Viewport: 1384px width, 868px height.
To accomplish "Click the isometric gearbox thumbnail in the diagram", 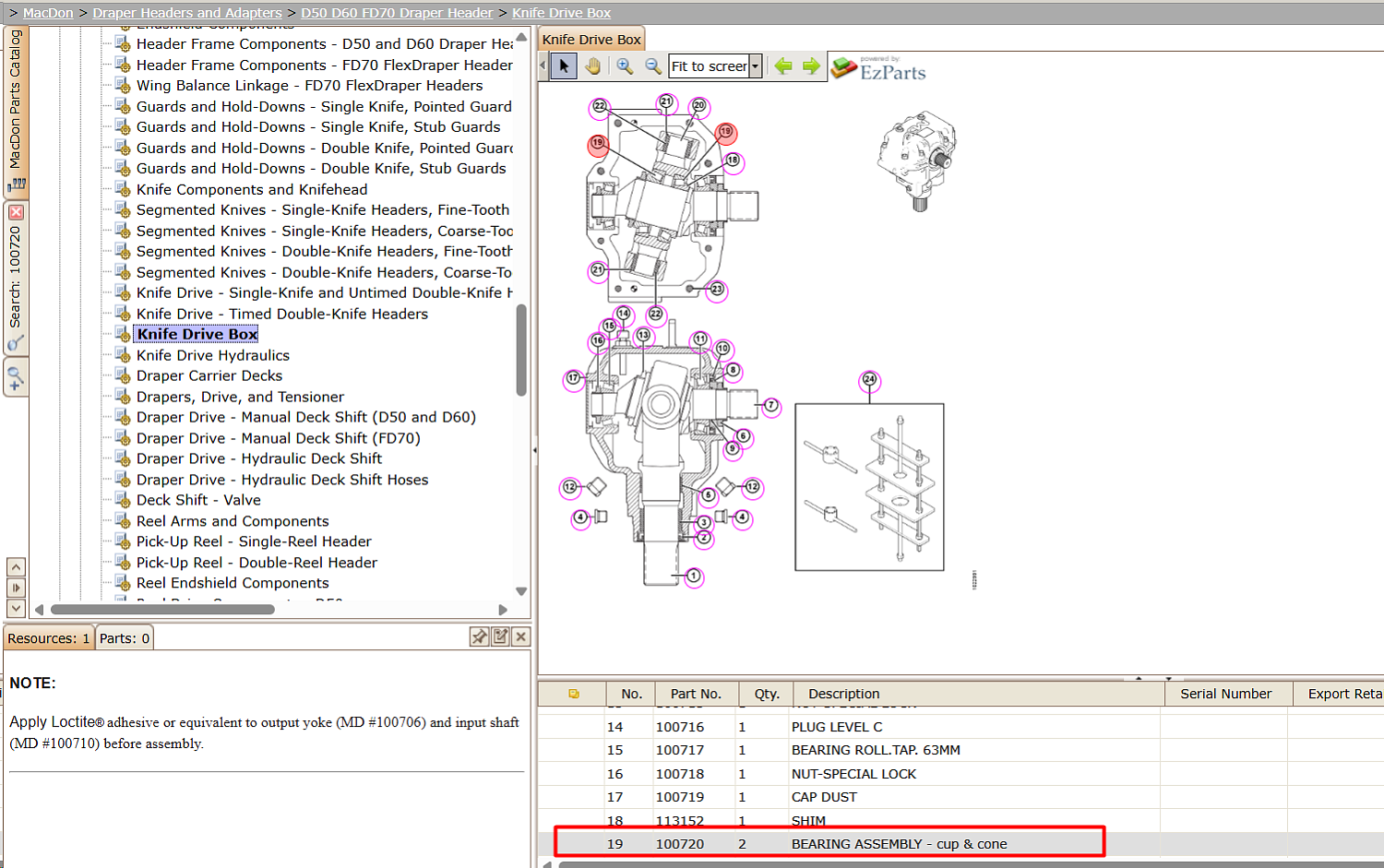I will (917, 161).
